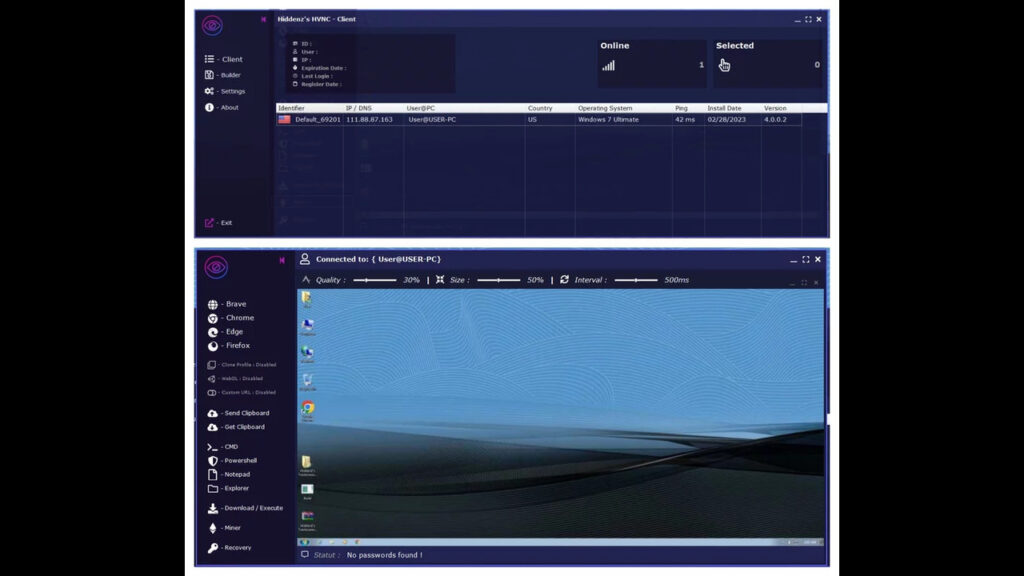The image size is (1024, 576).
Task: Click the Windows 7 Ultimate cell
Action: [609, 120]
